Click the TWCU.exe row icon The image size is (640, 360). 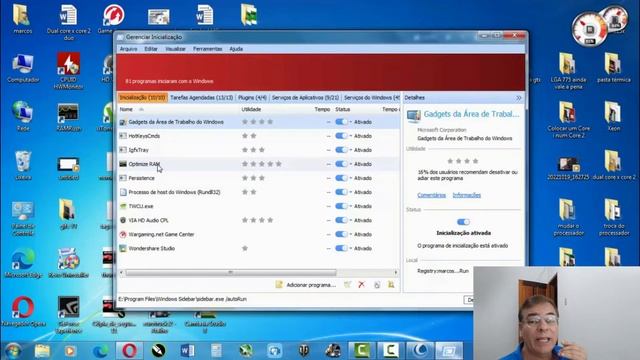123,206
